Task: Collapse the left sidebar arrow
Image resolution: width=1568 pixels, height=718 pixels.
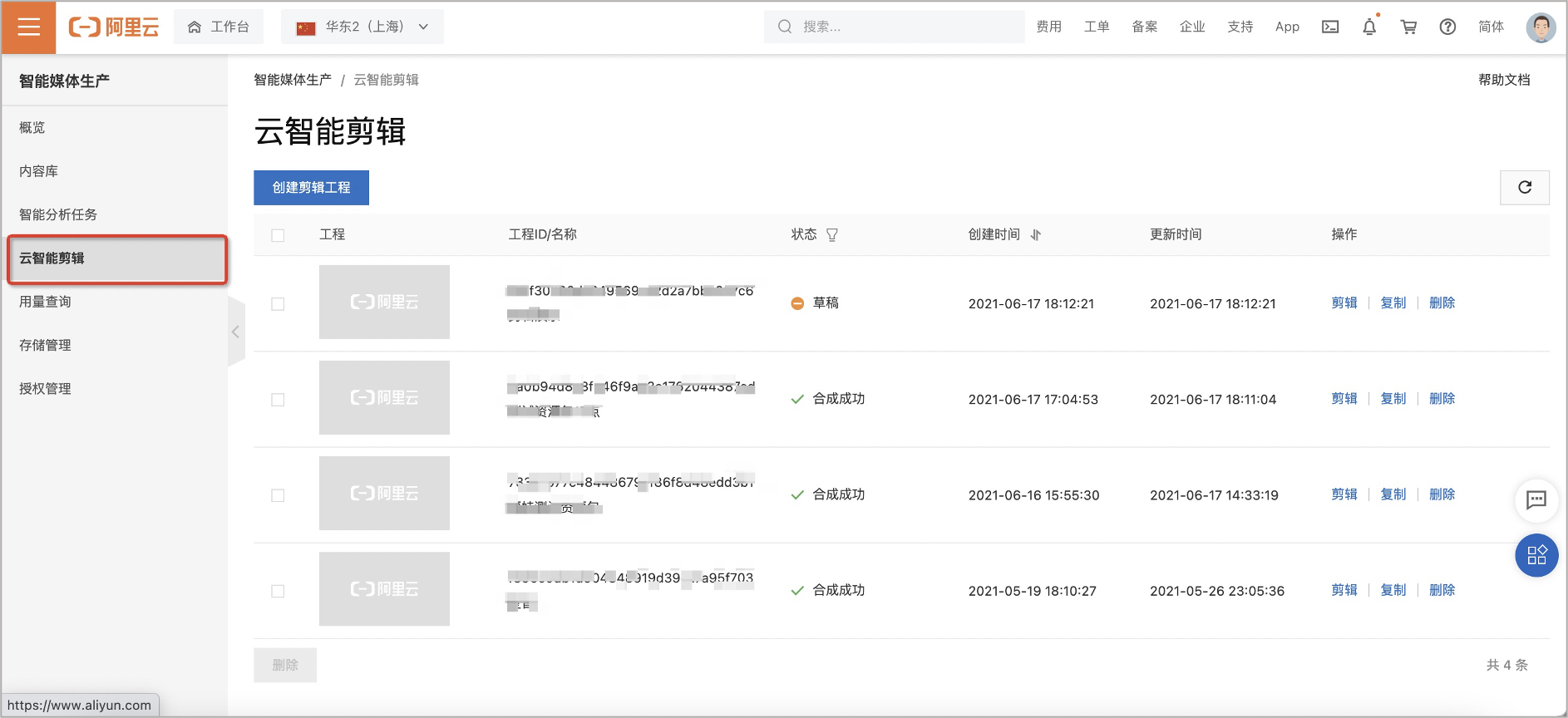Action: [x=236, y=332]
